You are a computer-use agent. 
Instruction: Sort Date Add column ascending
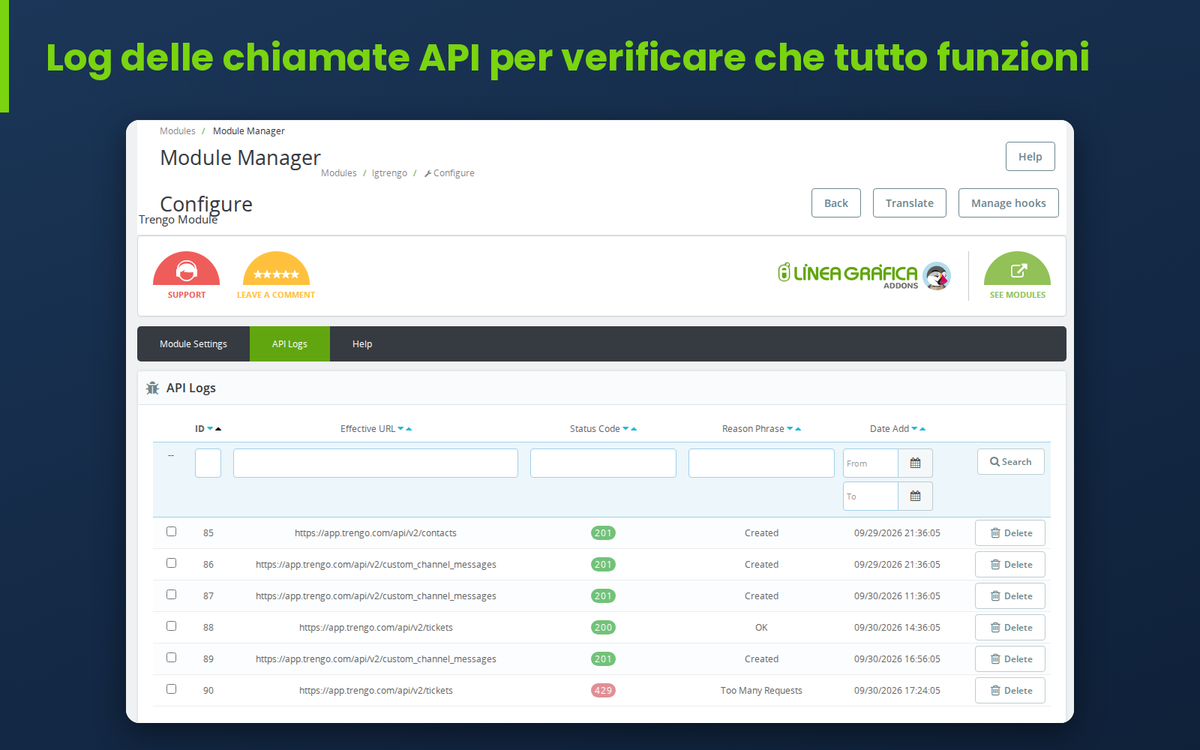coord(923,429)
